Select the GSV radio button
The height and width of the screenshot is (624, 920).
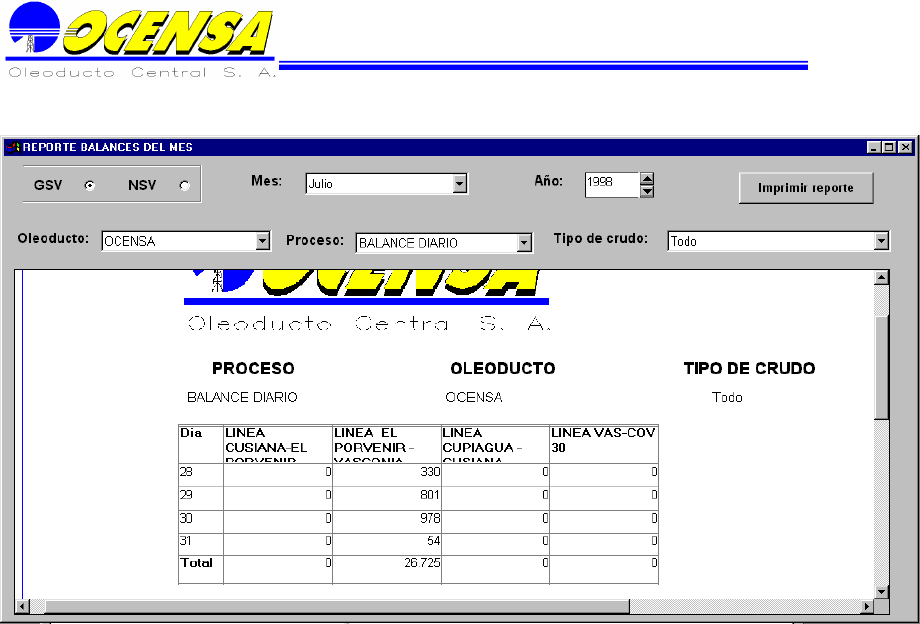(89, 185)
